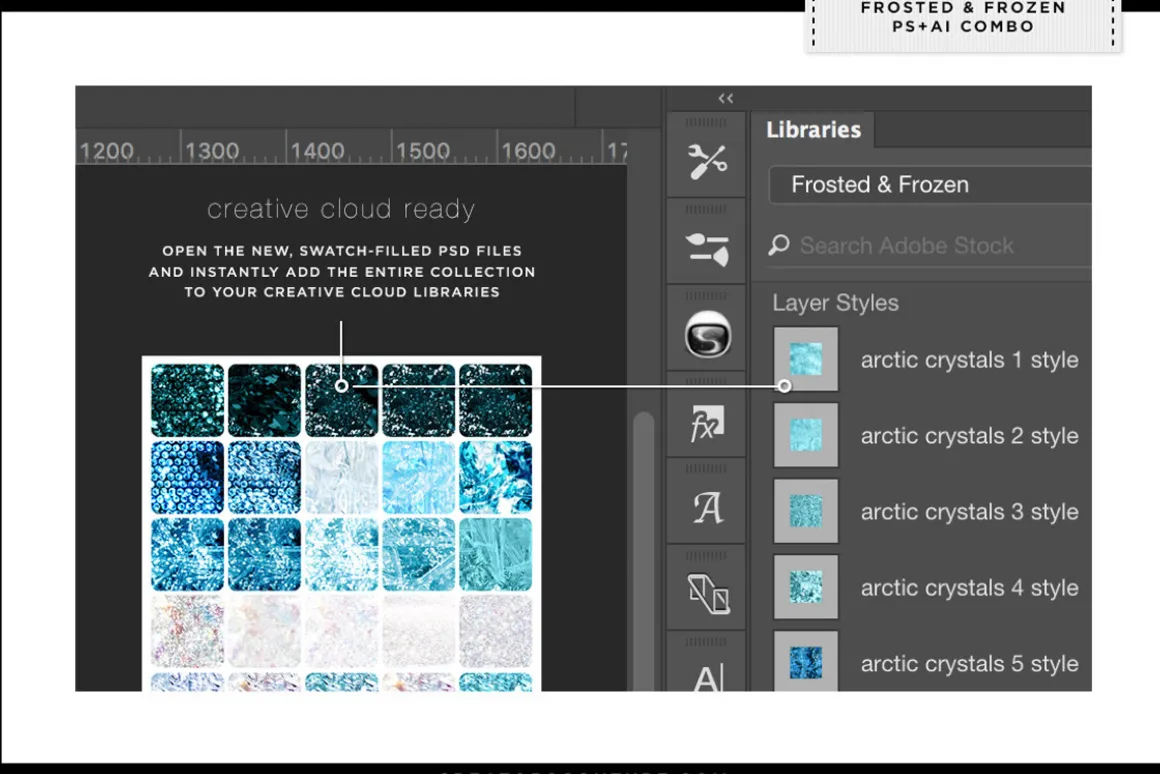Click the Search Adobe Stock field
Image resolution: width=1160 pixels, height=774 pixels.
coord(930,246)
